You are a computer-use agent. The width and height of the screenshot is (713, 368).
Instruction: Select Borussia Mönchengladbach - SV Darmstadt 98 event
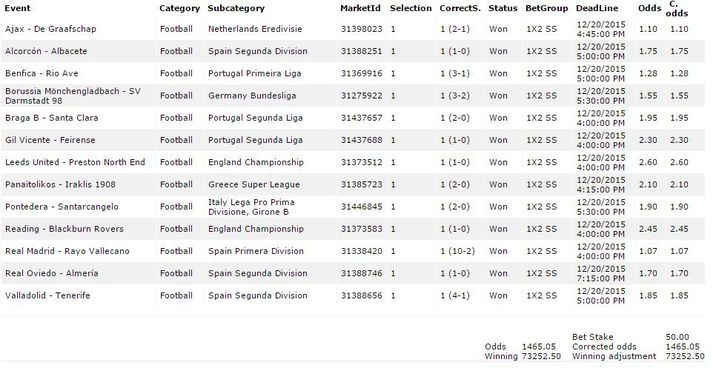click(x=73, y=96)
